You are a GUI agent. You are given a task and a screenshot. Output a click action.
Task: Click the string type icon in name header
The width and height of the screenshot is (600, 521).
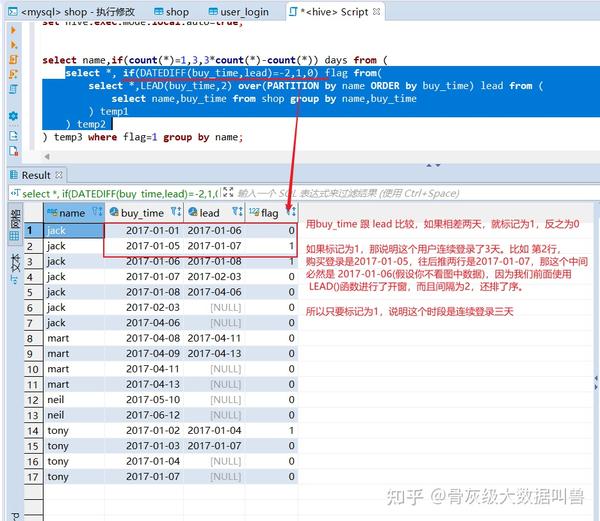pos(52,213)
